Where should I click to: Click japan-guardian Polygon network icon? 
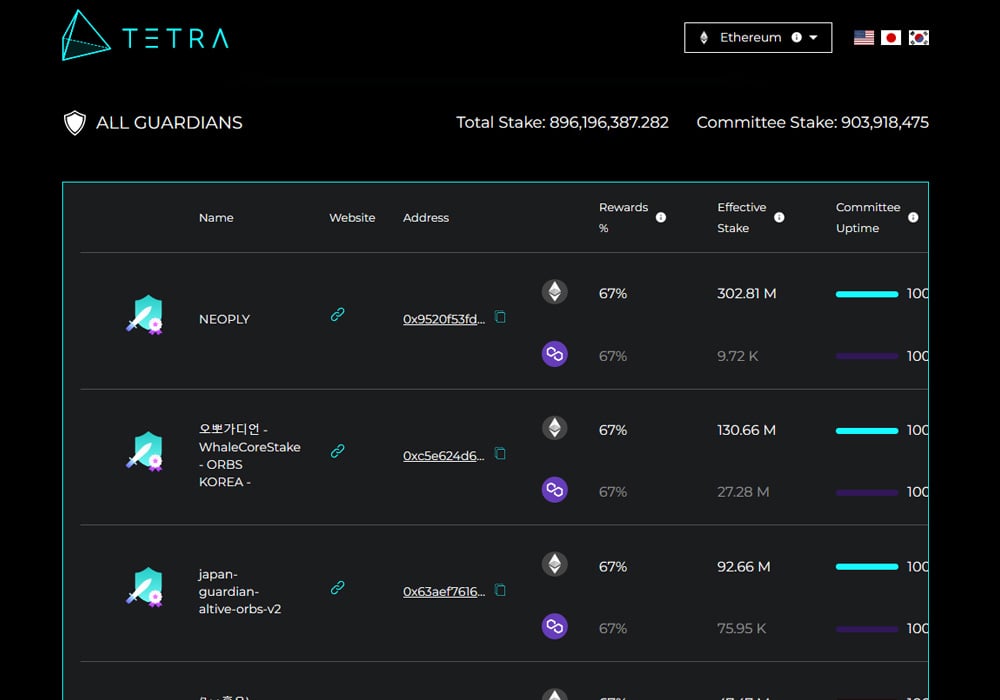(x=555, y=626)
